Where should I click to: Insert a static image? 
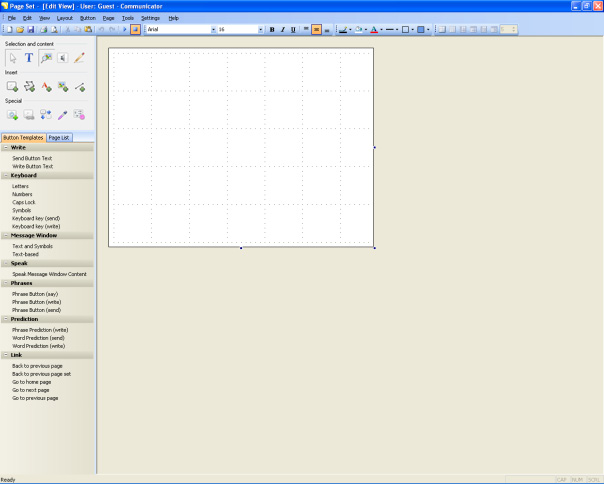(63, 86)
